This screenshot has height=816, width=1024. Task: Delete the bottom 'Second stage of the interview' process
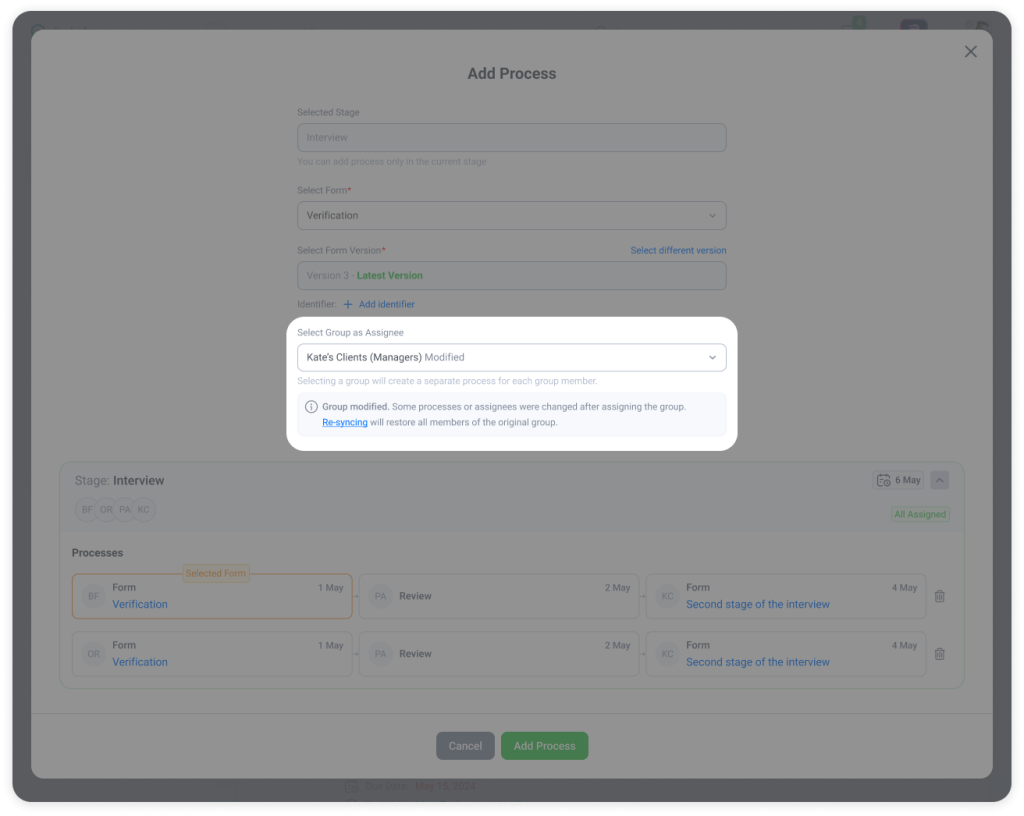coord(939,653)
